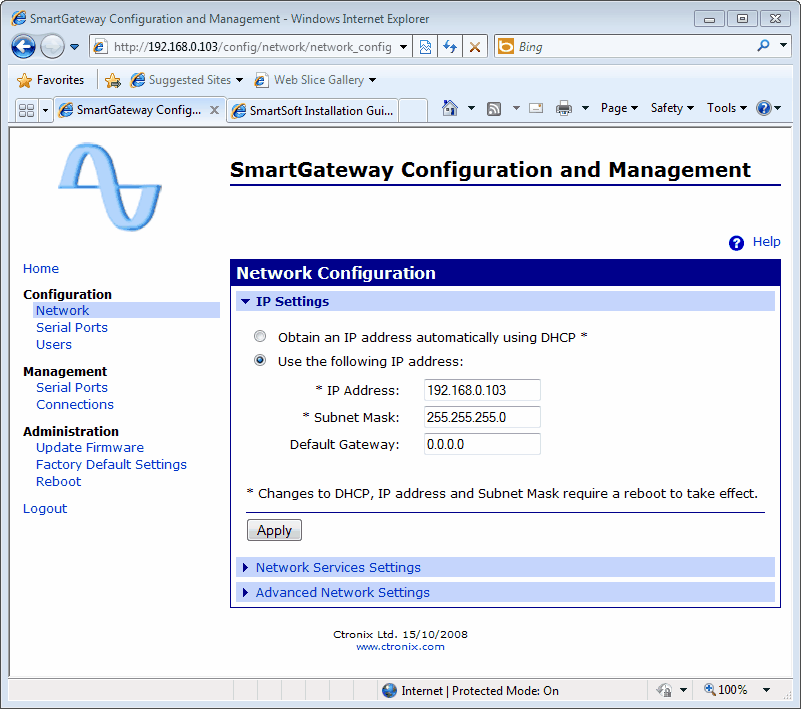Screen dimensions: 801x709
Task: Stop loading with the red X icon
Action: [475, 47]
